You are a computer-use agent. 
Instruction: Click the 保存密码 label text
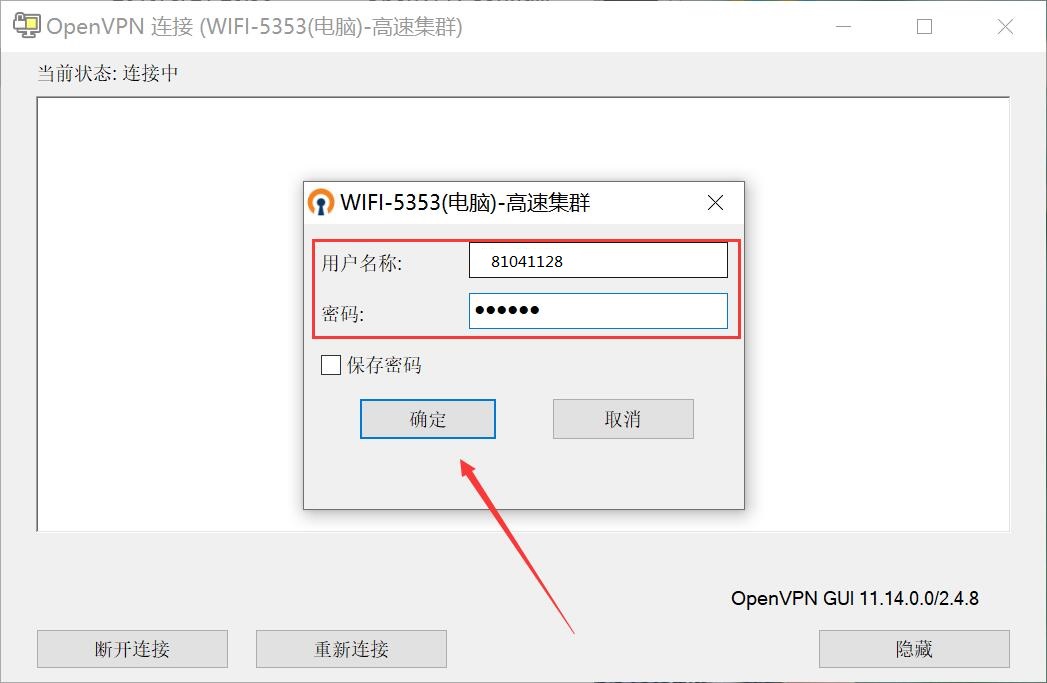click(x=384, y=365)
